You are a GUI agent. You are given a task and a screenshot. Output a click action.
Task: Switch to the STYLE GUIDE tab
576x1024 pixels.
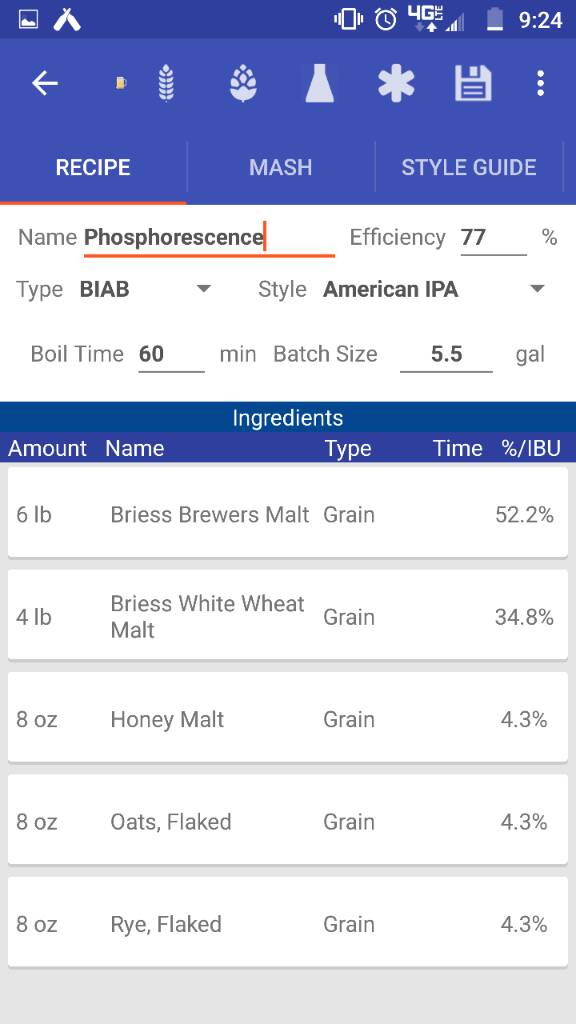(469, 167)
